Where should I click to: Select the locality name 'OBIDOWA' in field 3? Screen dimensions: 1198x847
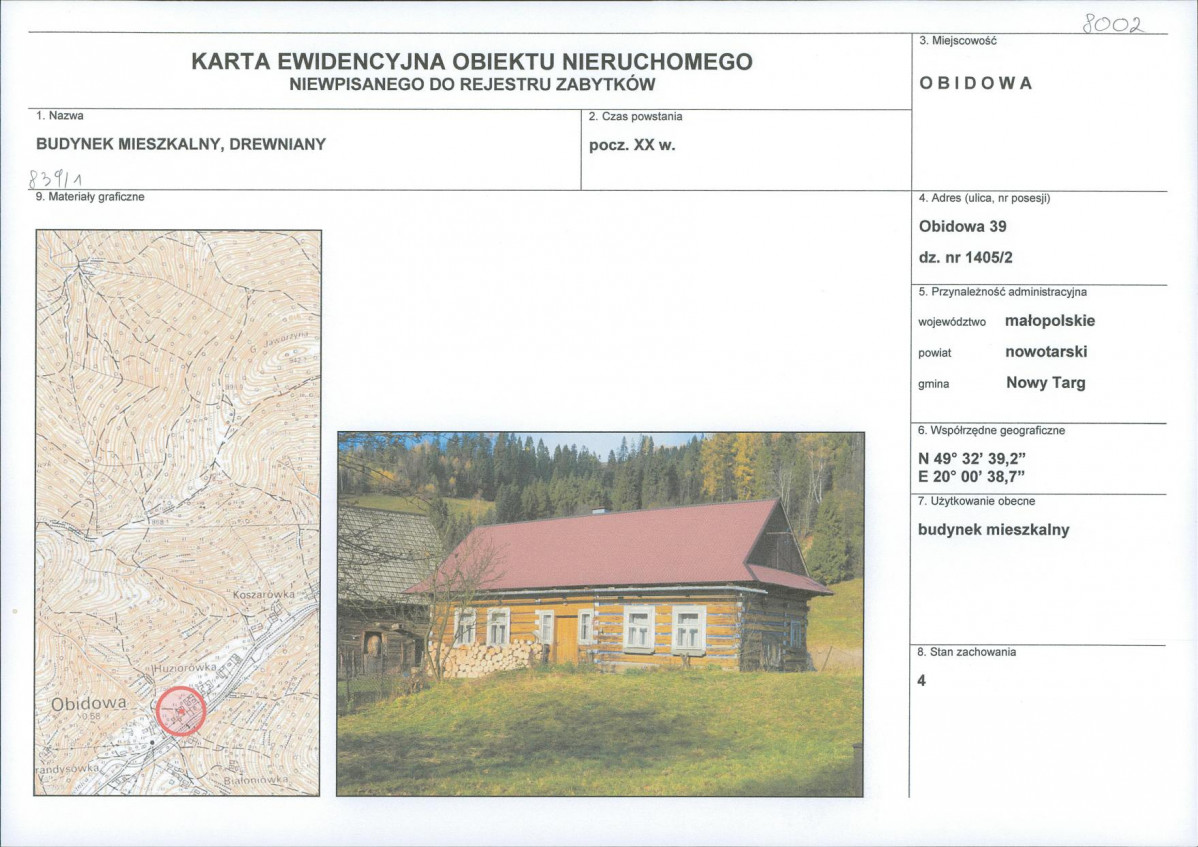(x=976, y=83)
